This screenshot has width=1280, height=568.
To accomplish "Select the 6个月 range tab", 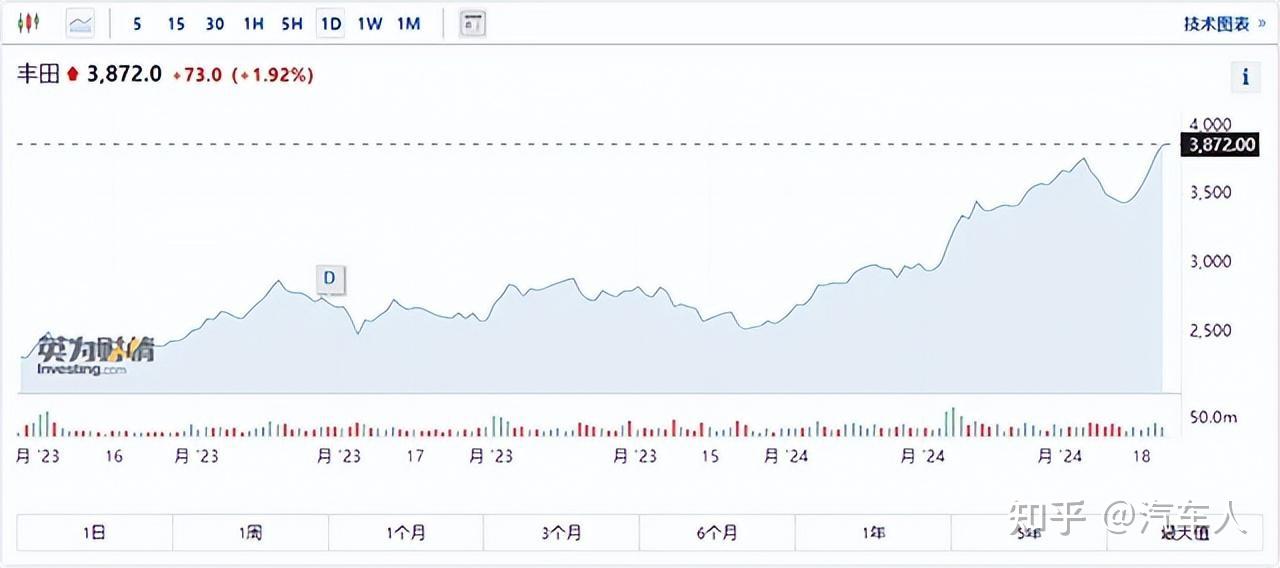I will (x=717, y=532).
